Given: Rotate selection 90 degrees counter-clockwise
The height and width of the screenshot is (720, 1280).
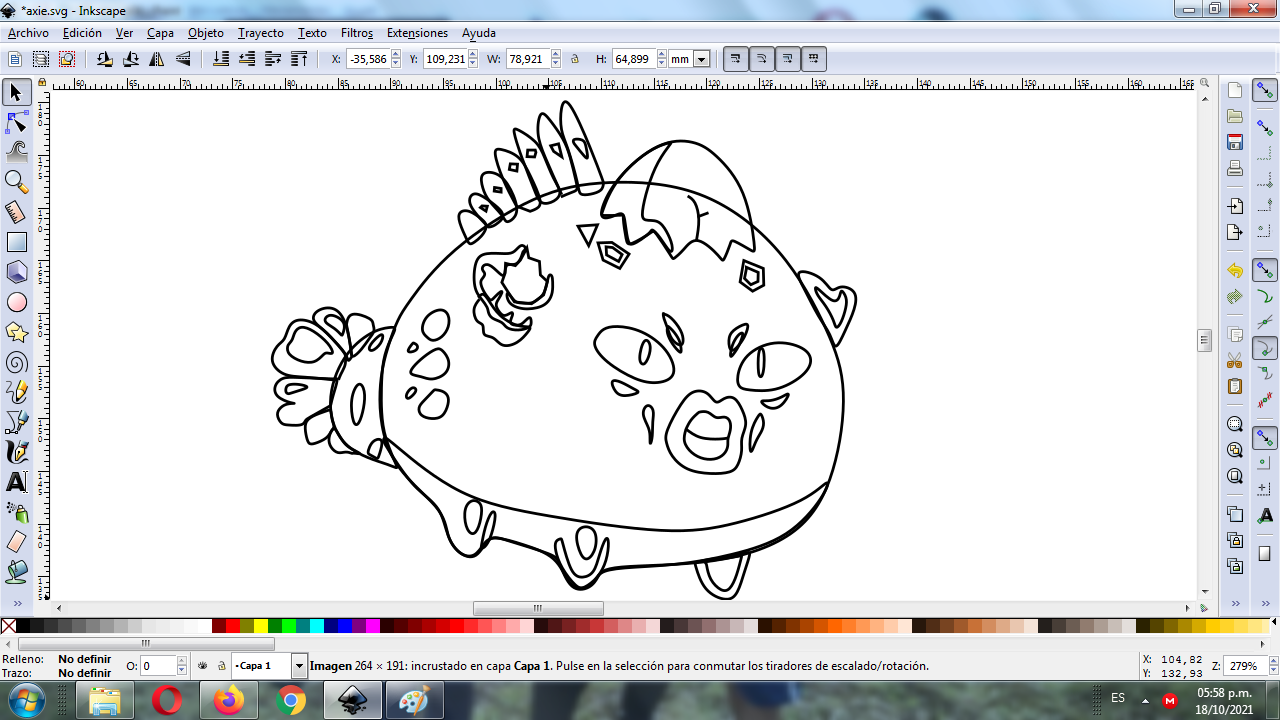Looking at the screenshot, I should [105, 59].
